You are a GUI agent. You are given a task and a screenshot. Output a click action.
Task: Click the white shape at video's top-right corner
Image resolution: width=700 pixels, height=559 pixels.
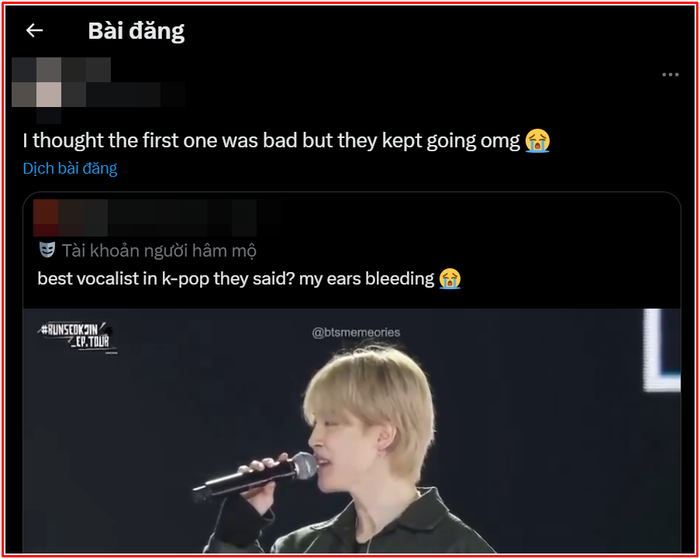662,350
